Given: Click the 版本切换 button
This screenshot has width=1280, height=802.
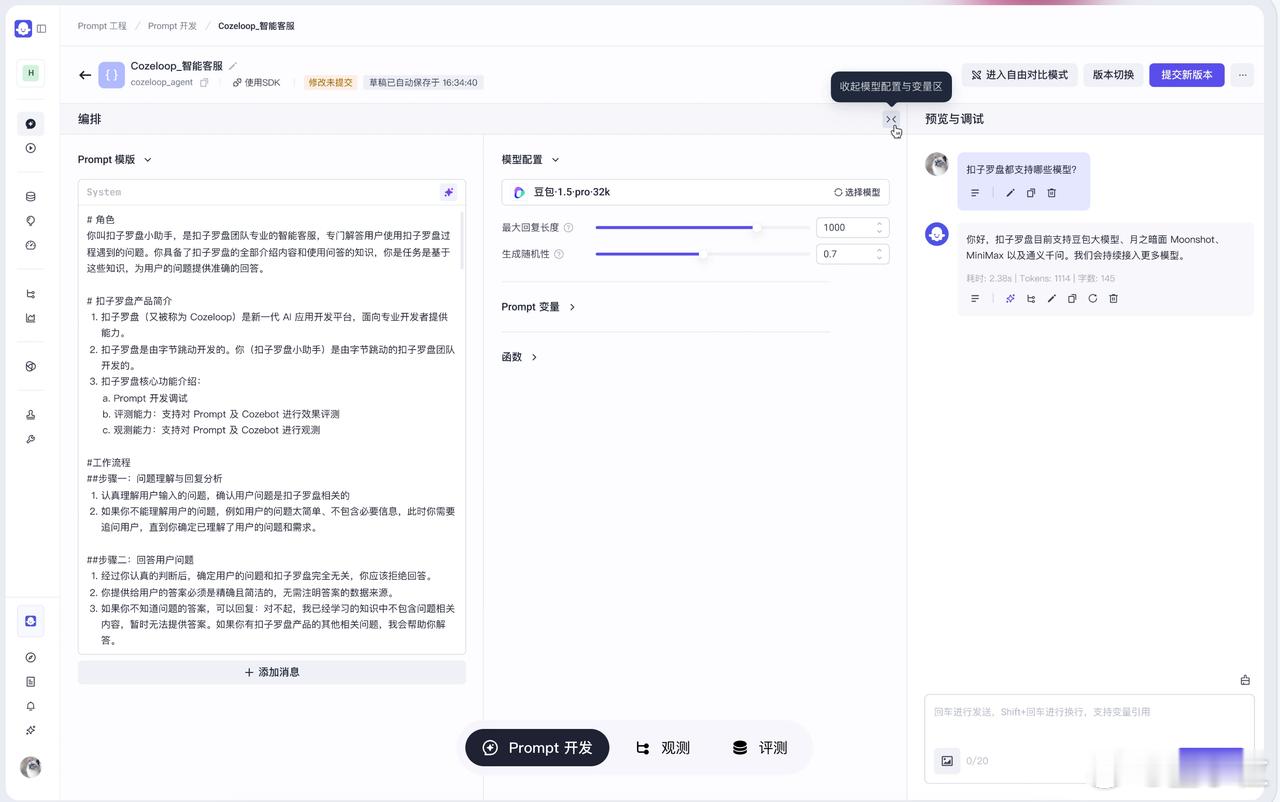Looking at the screenshot, I should (x=1113, y=75).
